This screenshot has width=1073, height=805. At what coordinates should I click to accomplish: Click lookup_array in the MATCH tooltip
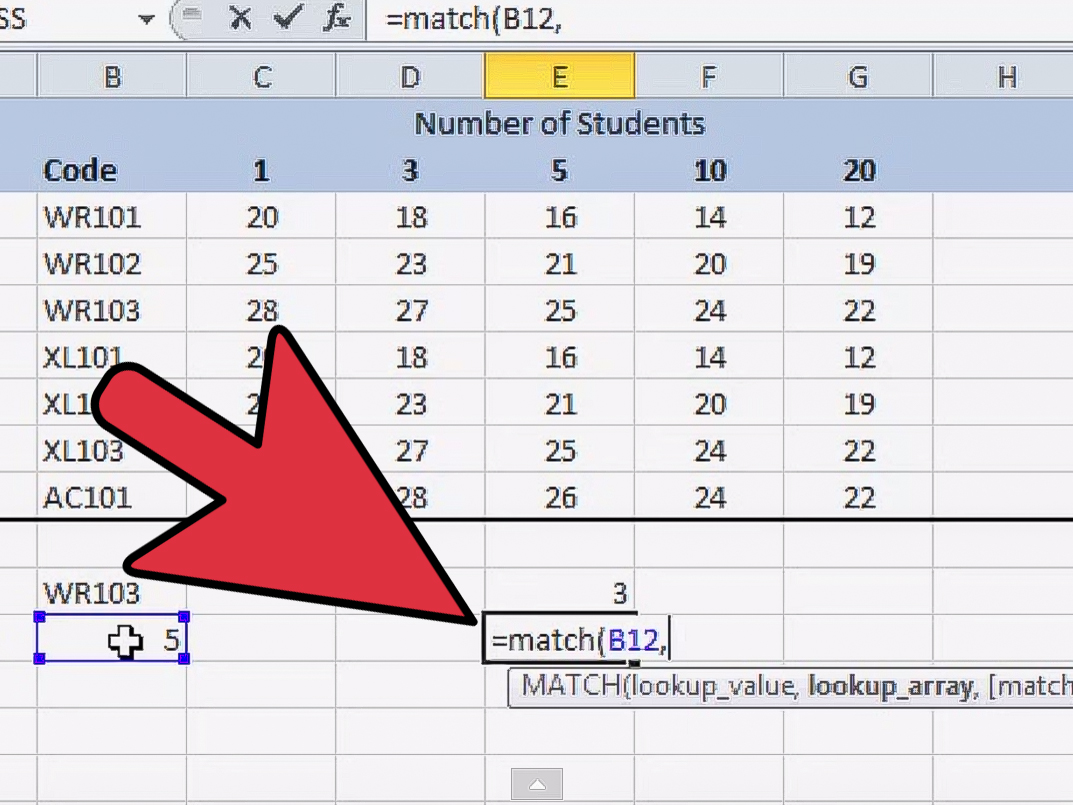coord(892,687)
